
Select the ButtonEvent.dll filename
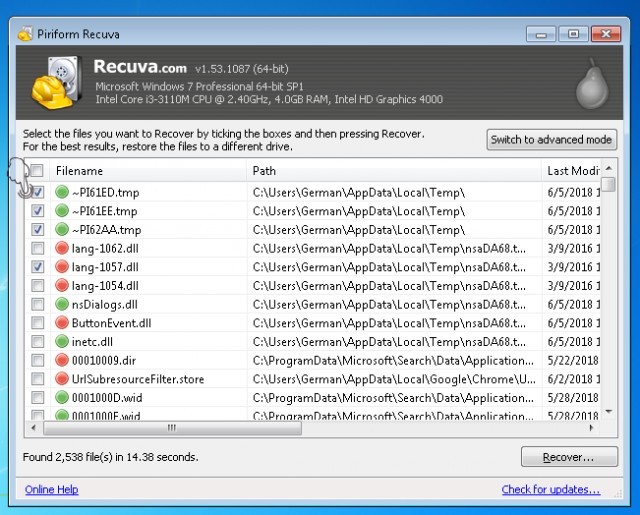(x=111, y=323)
